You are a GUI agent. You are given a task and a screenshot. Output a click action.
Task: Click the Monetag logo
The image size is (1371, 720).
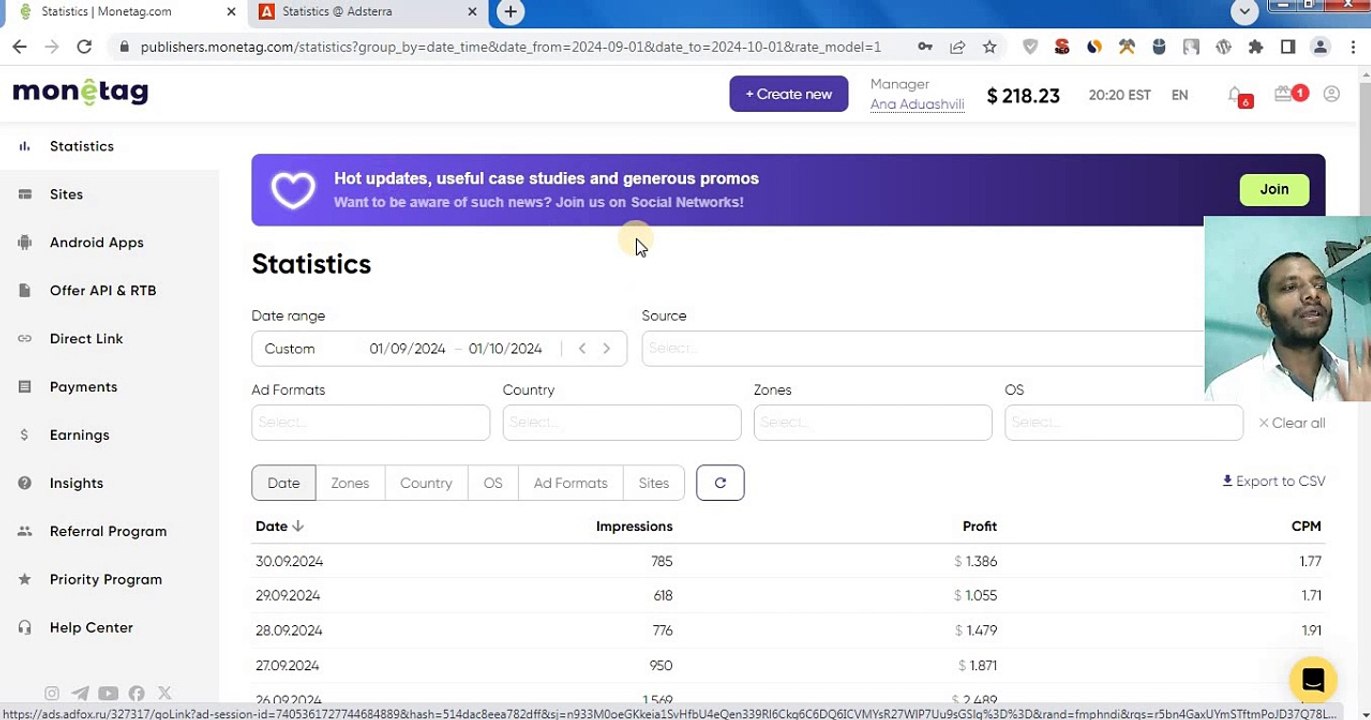(x=80, y=92)
